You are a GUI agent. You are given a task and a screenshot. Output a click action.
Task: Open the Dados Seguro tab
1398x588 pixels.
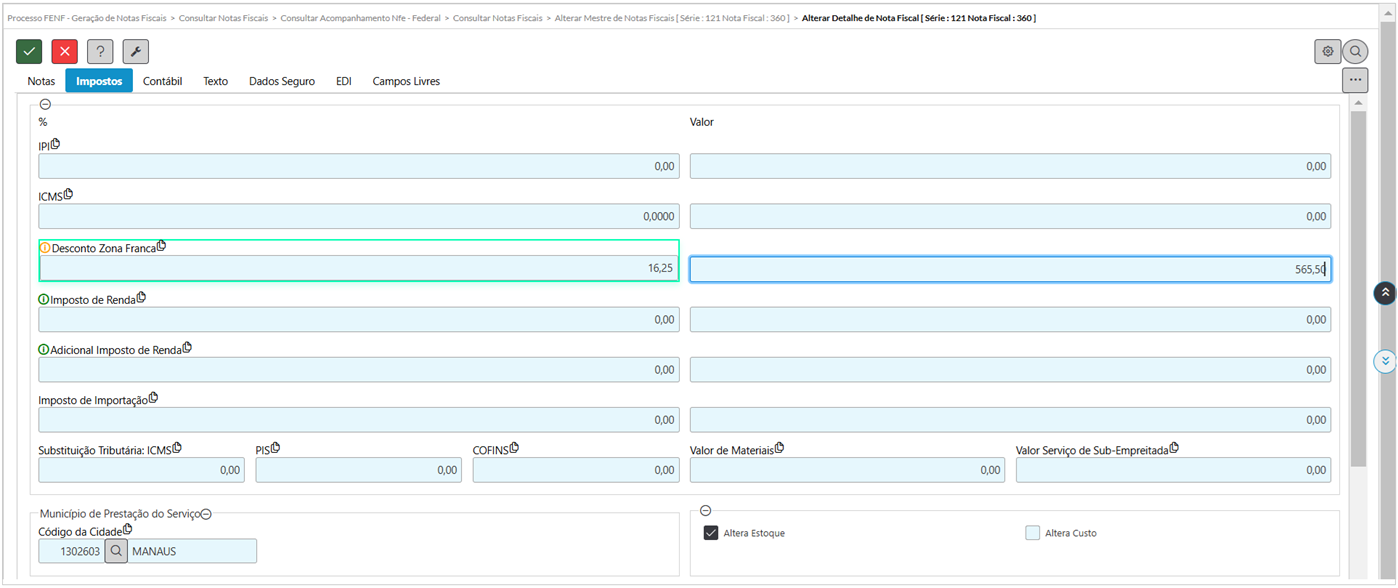tap(282, 81)
